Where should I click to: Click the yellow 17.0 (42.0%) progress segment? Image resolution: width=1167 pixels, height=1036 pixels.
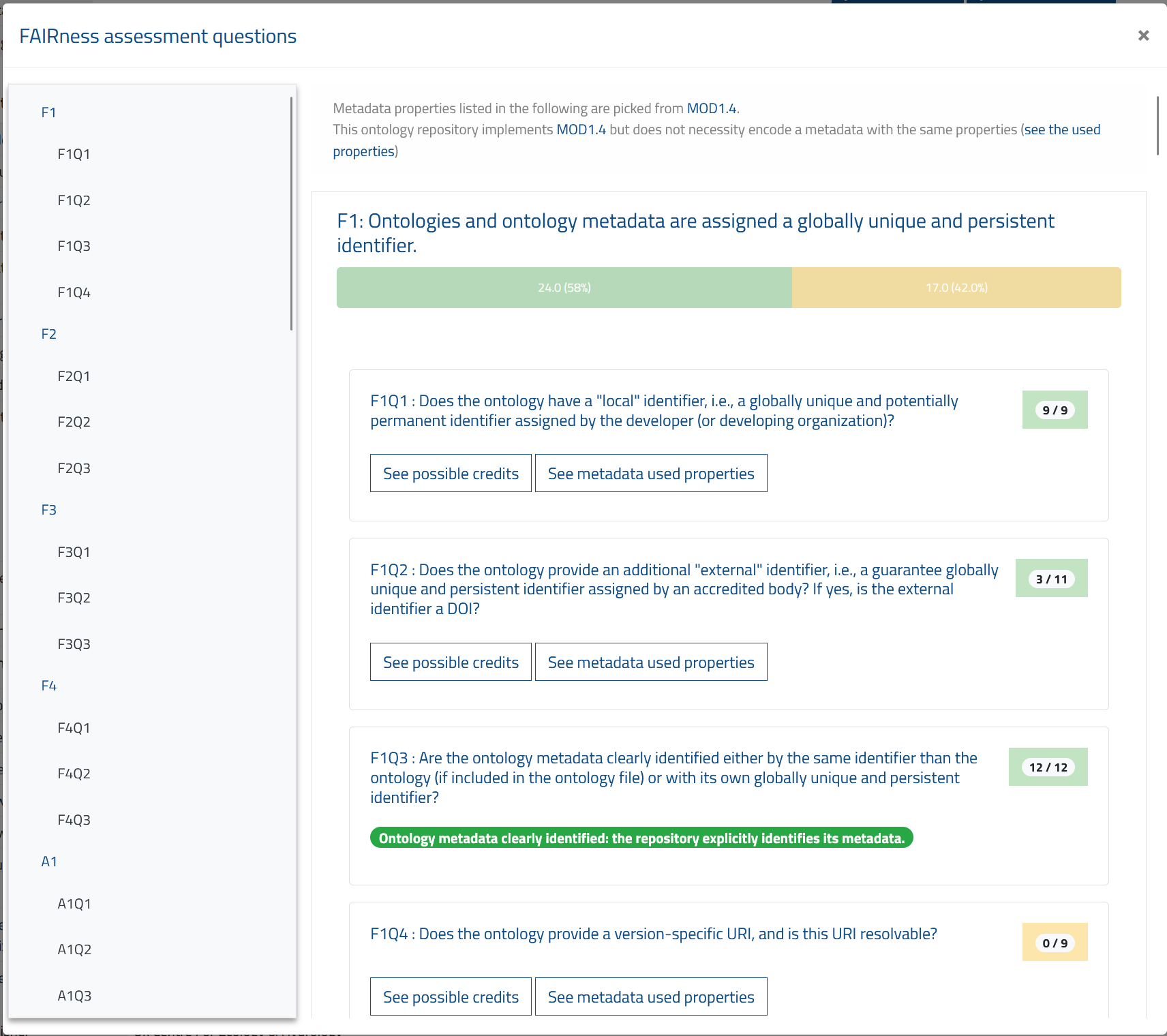coord(956,288)
